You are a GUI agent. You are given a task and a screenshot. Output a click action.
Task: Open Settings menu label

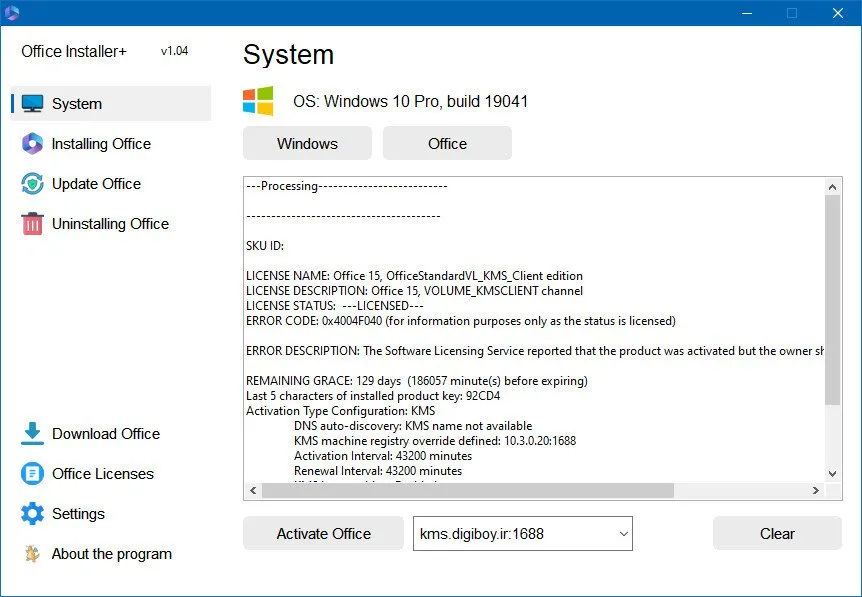[78, 514]
